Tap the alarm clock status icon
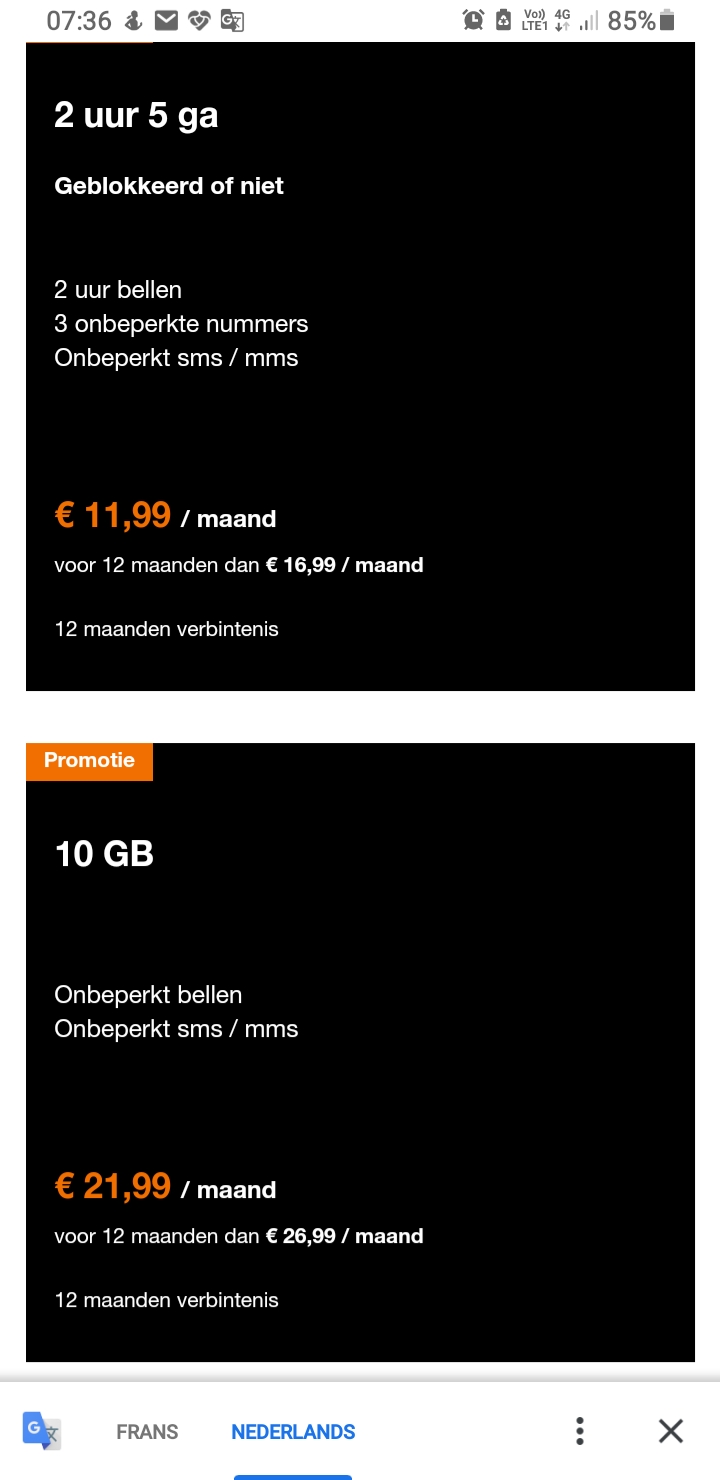The width and height of the screenshot is (720, 1480). pos(473,20)
